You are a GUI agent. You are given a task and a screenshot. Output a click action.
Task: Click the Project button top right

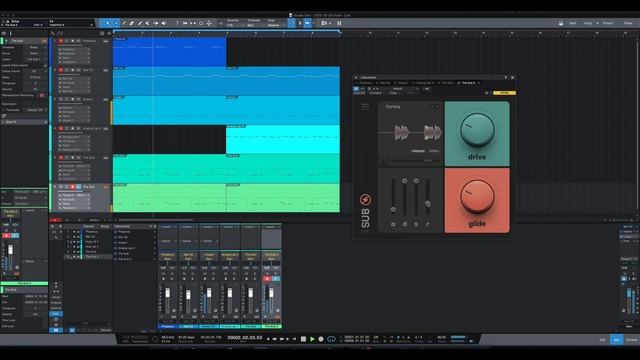tap(608, 23)
